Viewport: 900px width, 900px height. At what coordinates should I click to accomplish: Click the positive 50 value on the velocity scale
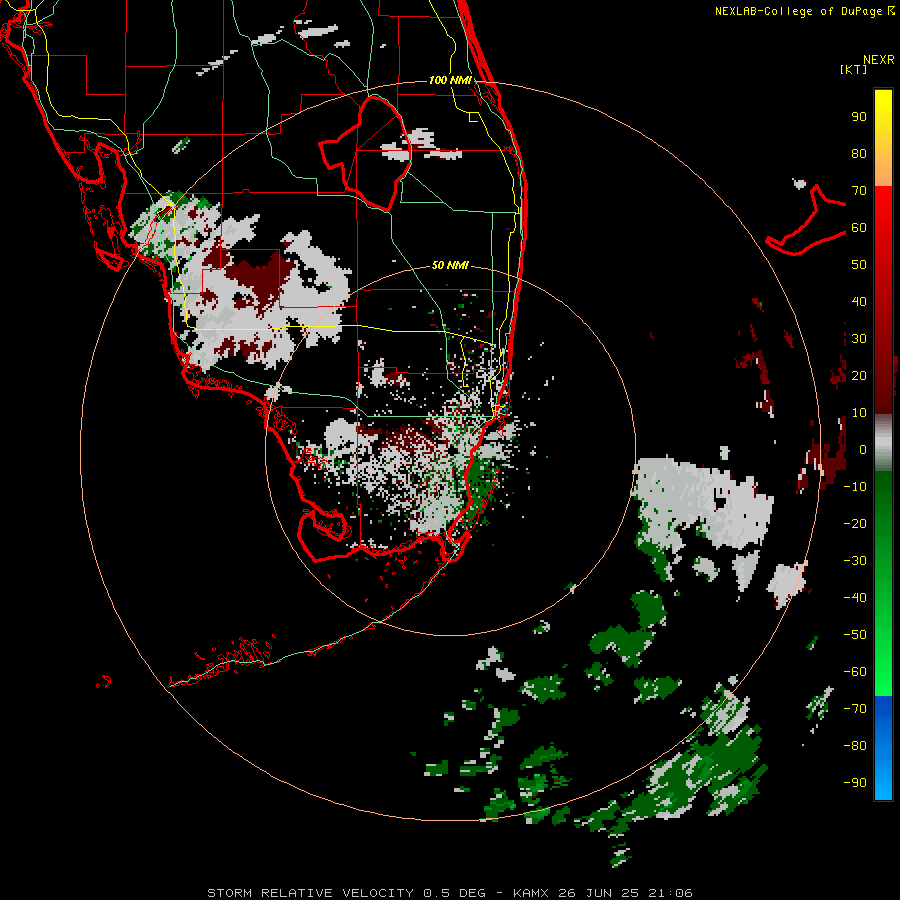coord(859,265)
